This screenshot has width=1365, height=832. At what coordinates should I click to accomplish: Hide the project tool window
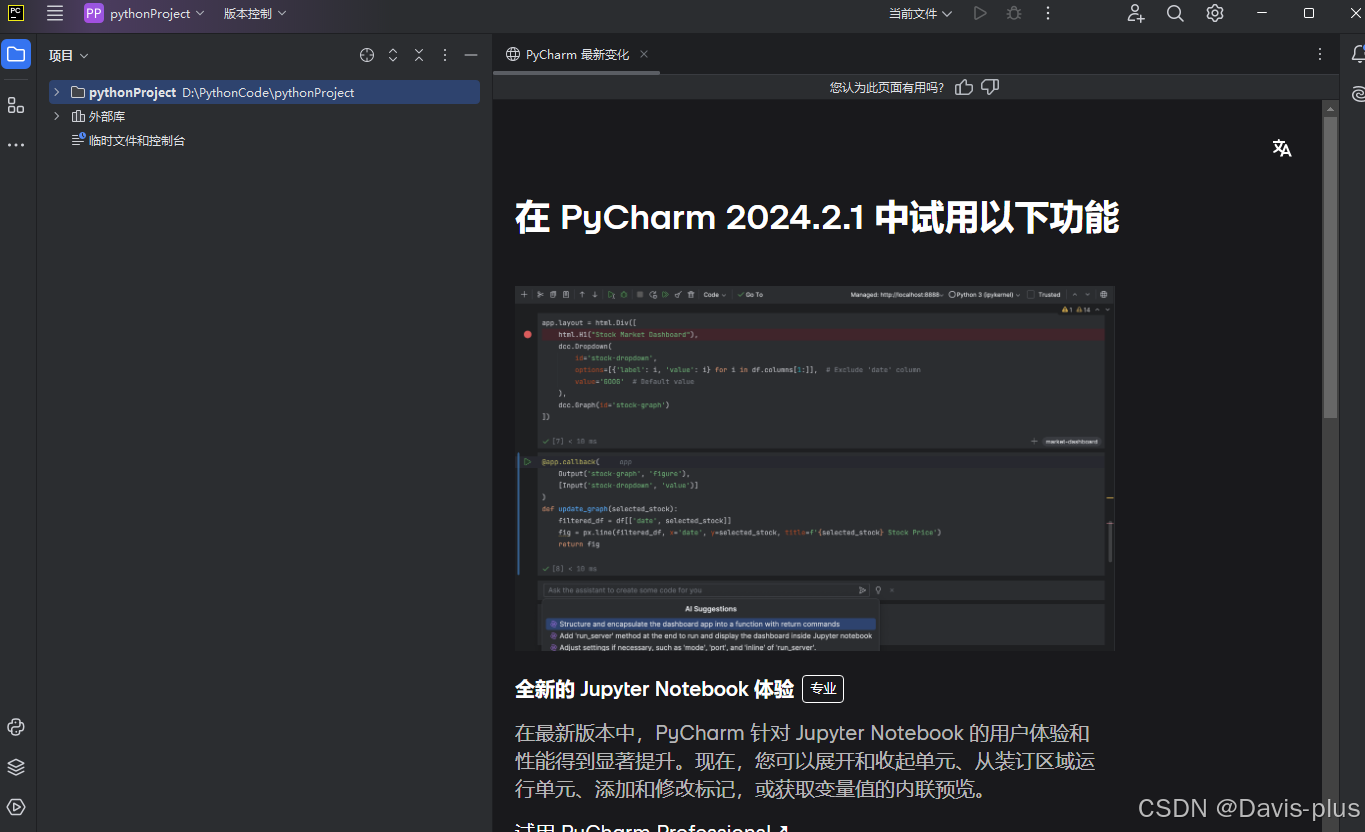pos(471,55)
